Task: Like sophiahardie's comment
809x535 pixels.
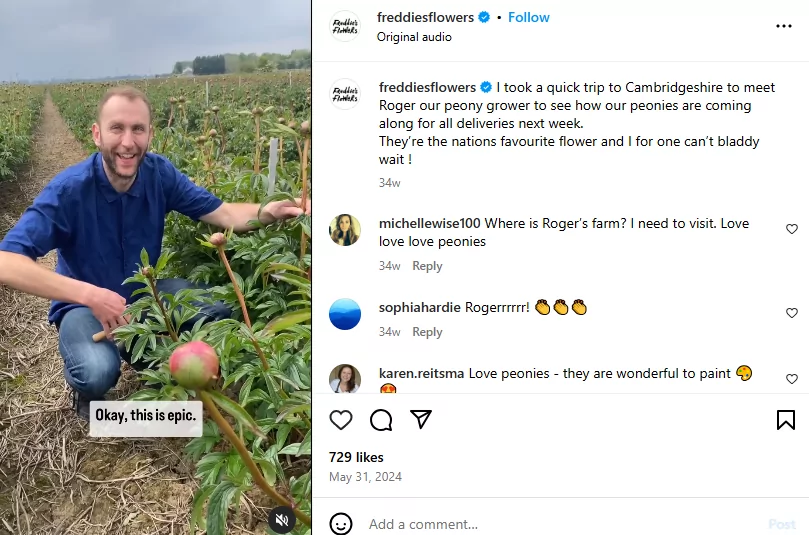Action: pos(792,313)
